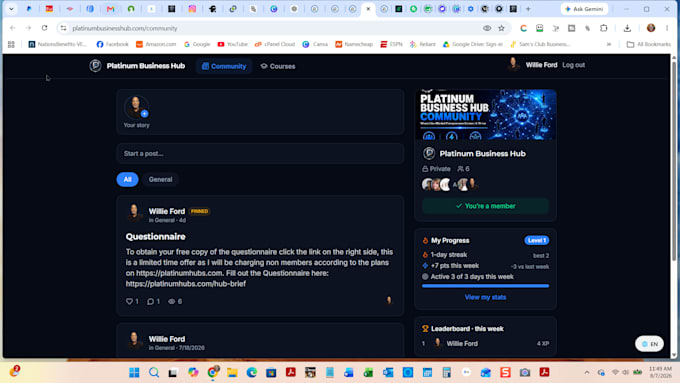The image size is (680, 383).
Task: Click the page vertical scrollbar
Action: [x=674, y=160]
